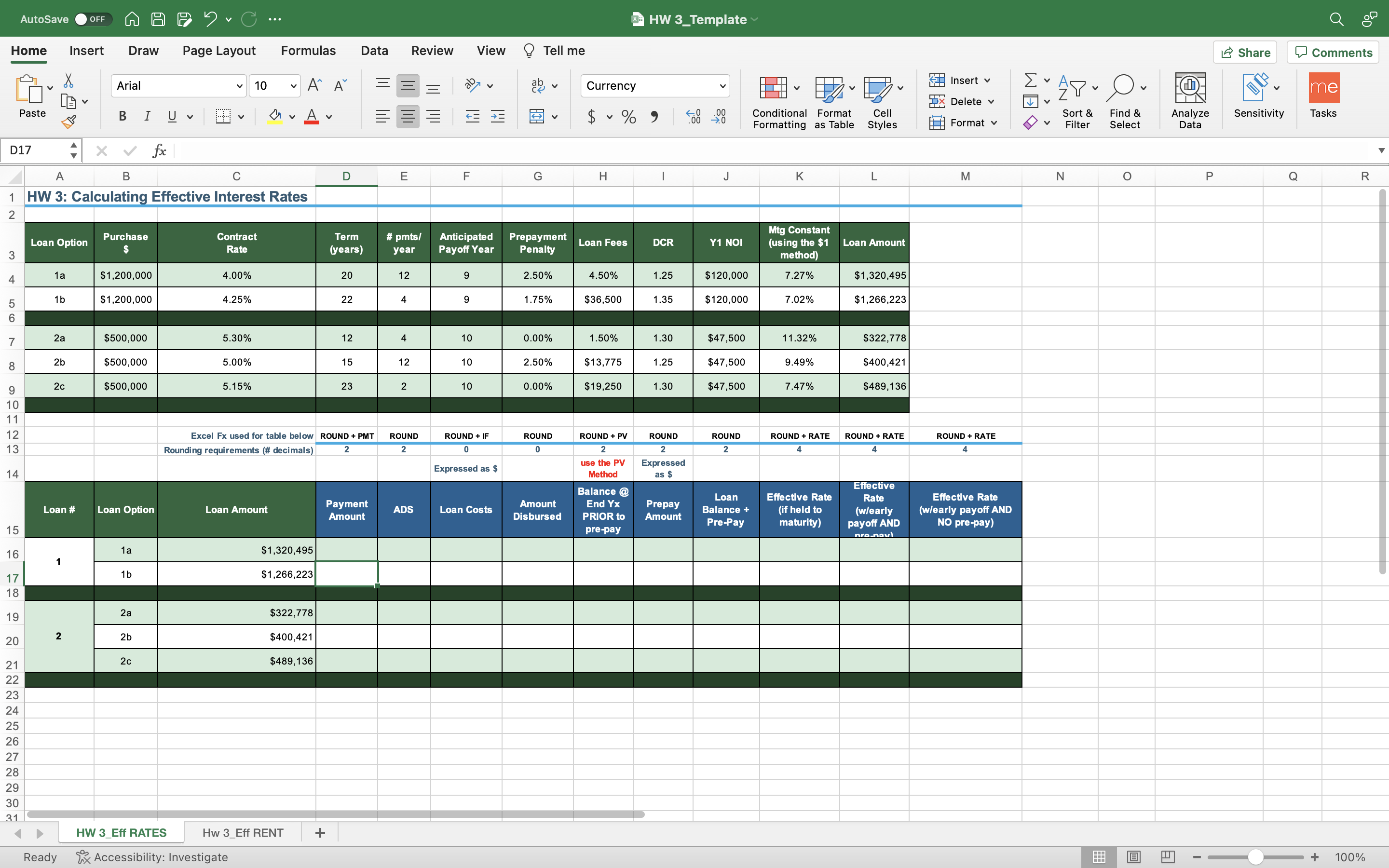The image size is (1389, 868).
Task: Click the Undo arrow icon
Action: pyautogui.click(x=210, y=19)
